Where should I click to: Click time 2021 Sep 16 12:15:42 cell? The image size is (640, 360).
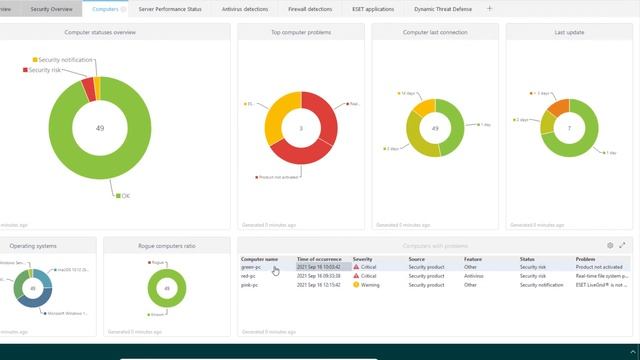click(318, 285)
